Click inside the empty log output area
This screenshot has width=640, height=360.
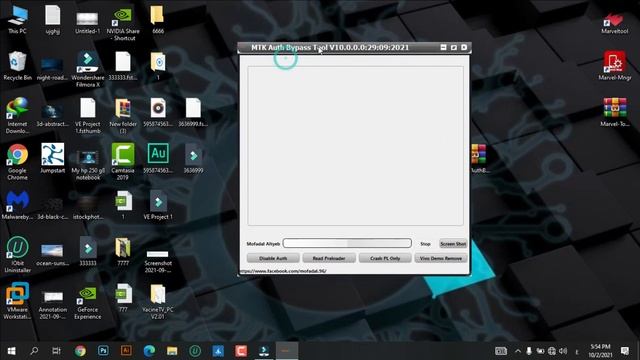(x=355, y=146)
